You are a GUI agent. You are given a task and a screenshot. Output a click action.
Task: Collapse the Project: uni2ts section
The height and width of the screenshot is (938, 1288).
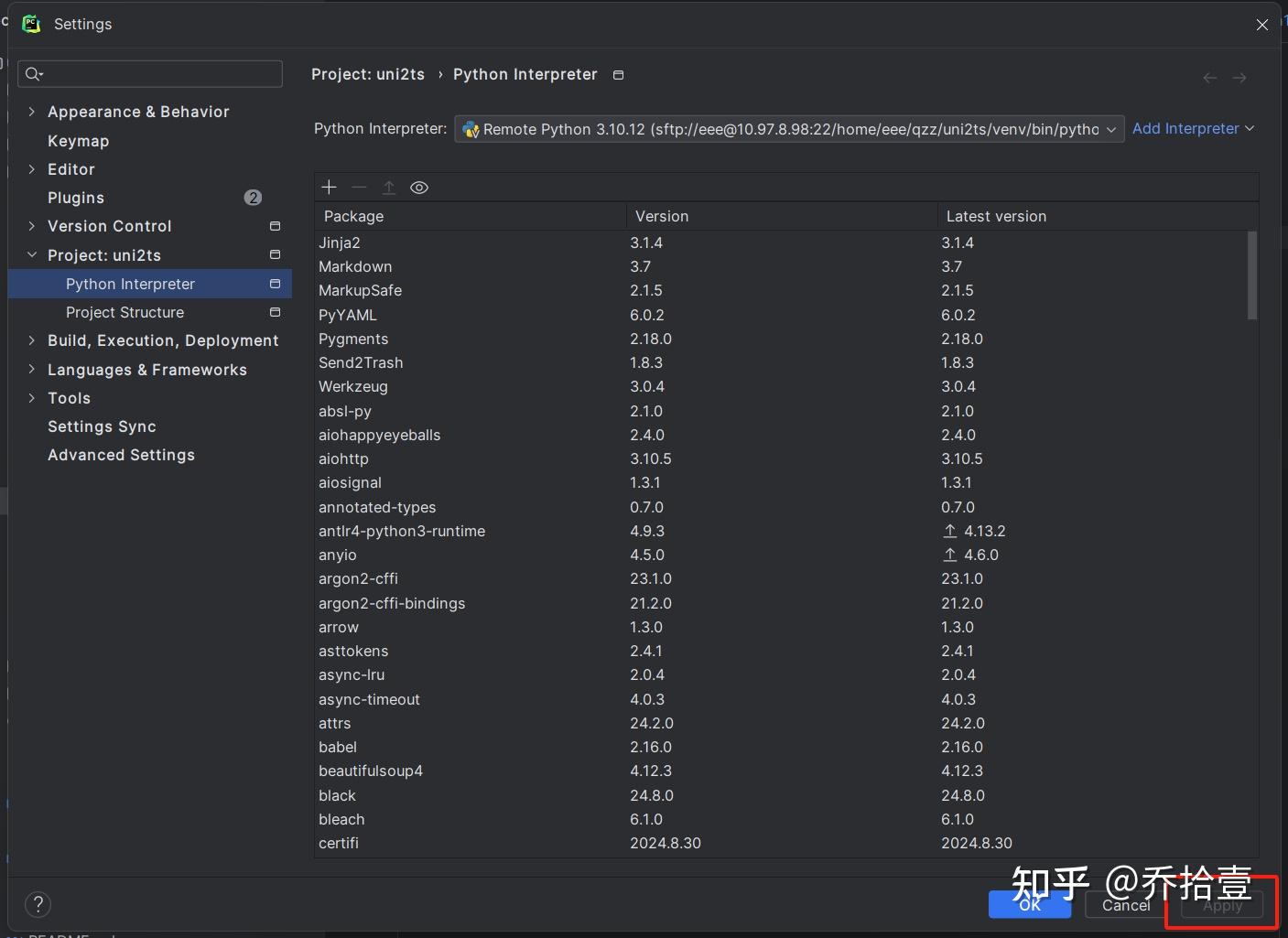tap(32, 254)
